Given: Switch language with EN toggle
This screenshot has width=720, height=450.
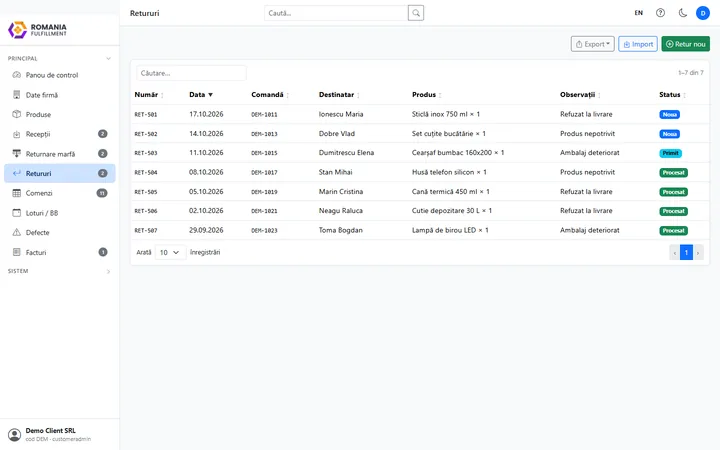Looking at the screenshot, I should coord(639,13).
